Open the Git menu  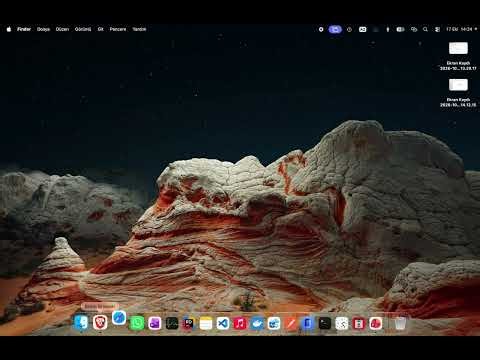100,29
